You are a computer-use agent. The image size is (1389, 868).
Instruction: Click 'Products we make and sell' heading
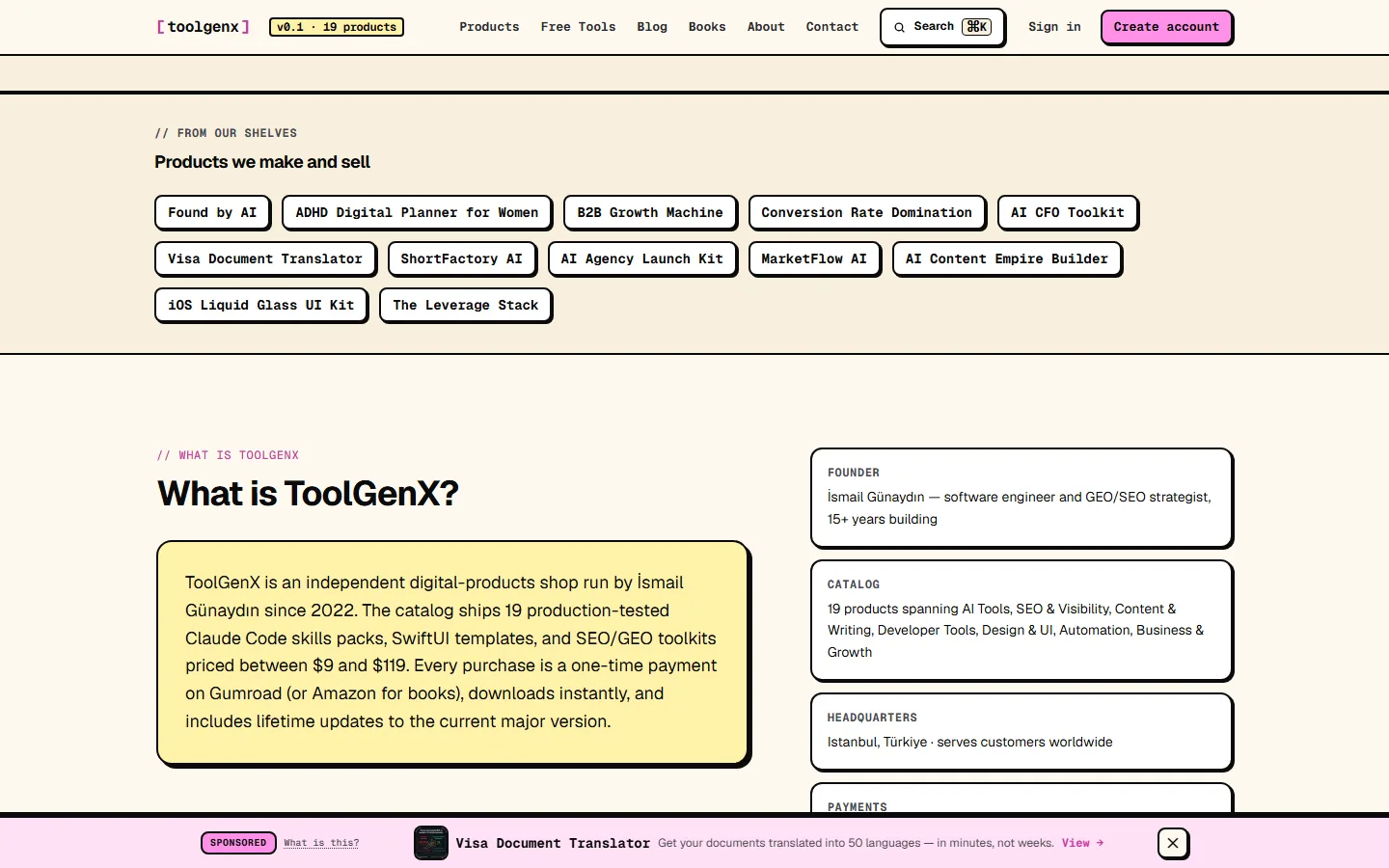point(262,162)
